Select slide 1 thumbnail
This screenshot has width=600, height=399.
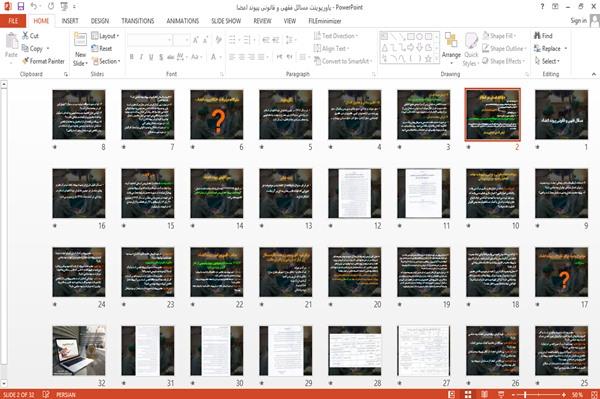click(561, 114)
